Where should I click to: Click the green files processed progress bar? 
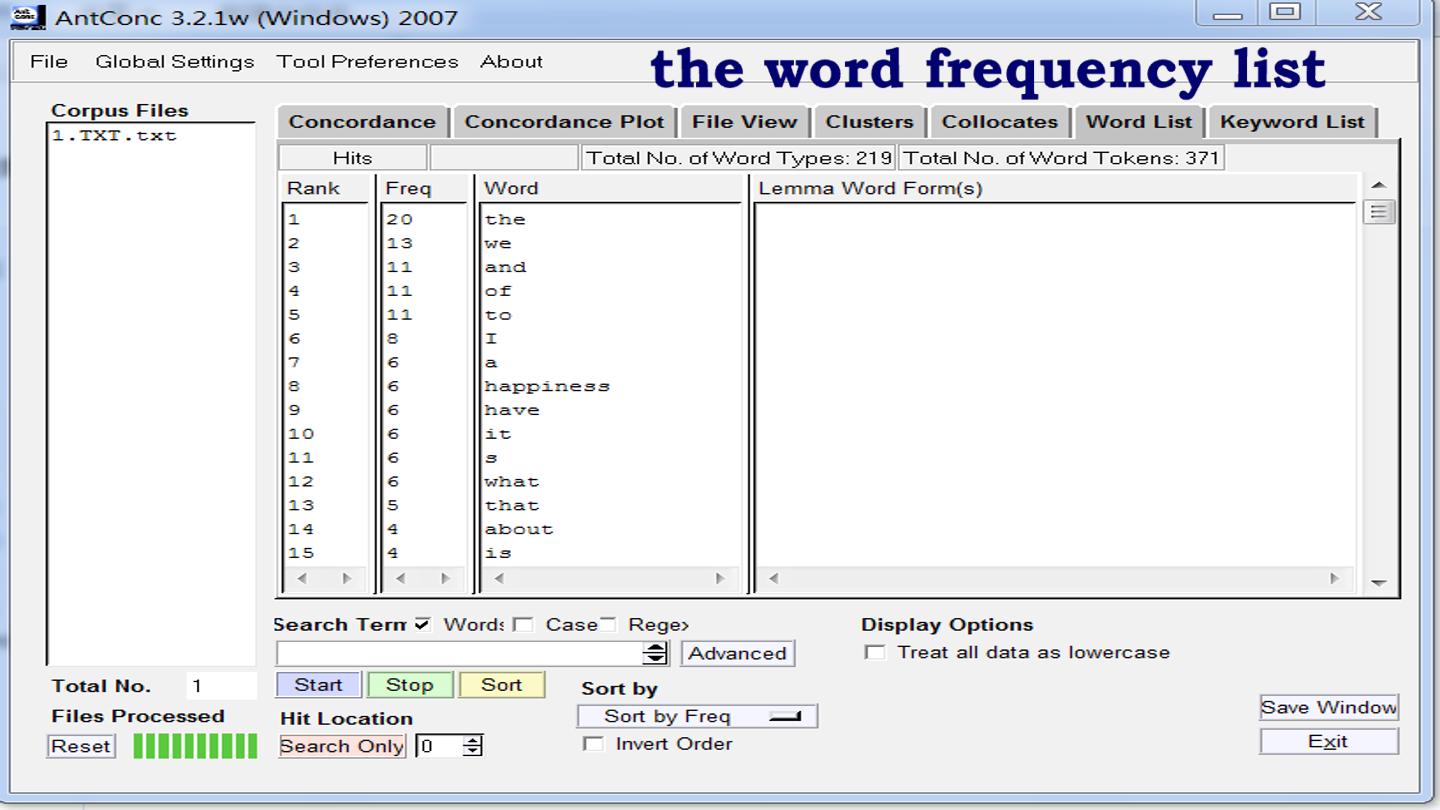coord(195,746)
